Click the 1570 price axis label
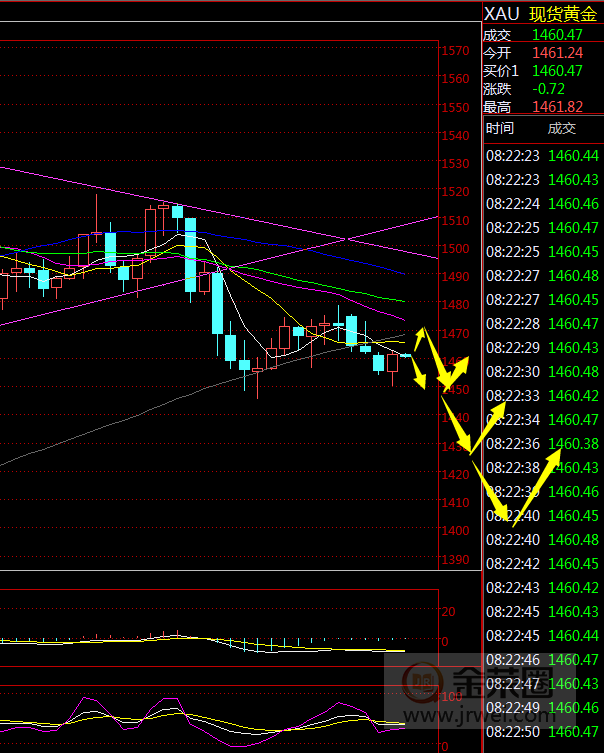The height and width of the screenshot is (753, 604). [x=455, y=51]
